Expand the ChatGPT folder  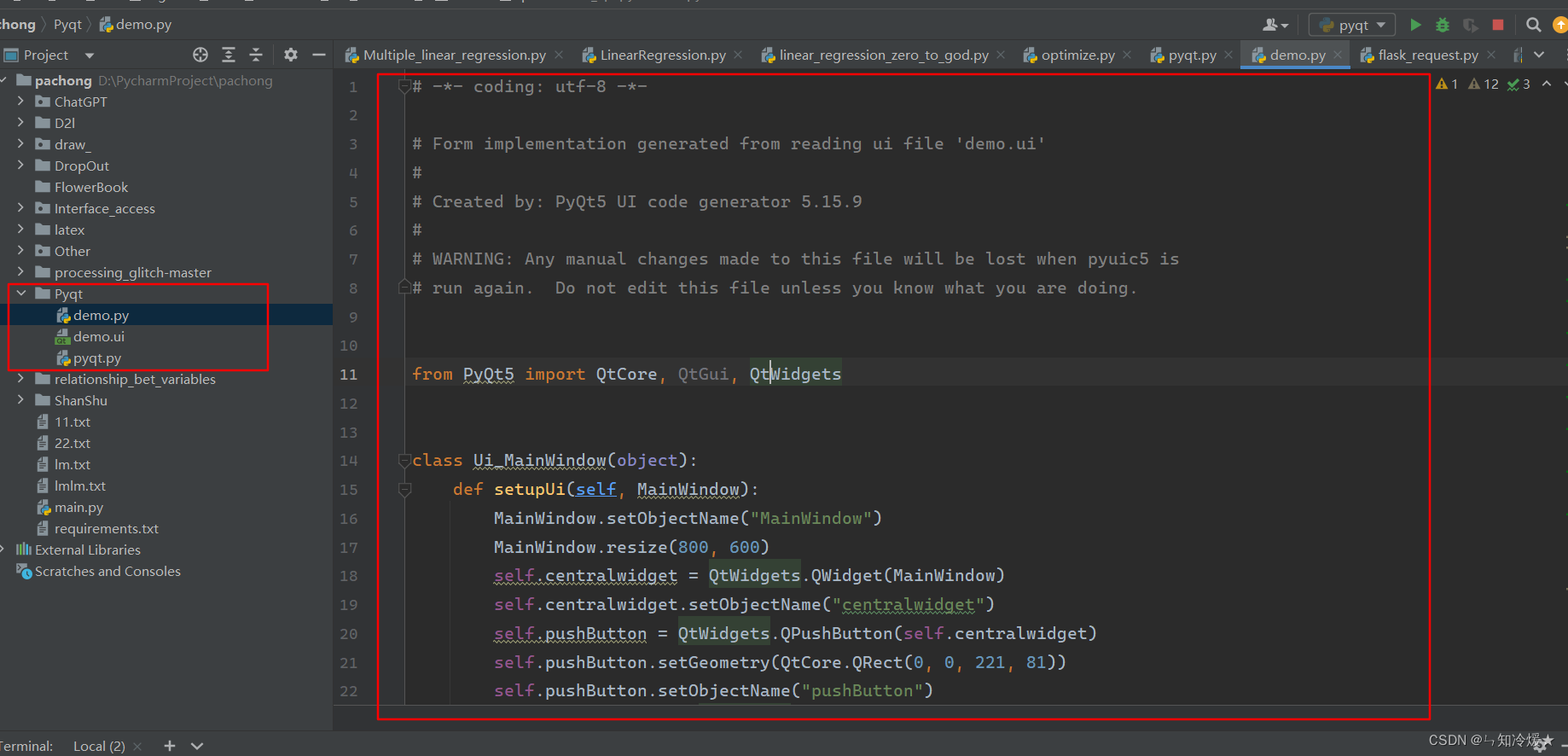click(21, 102)
